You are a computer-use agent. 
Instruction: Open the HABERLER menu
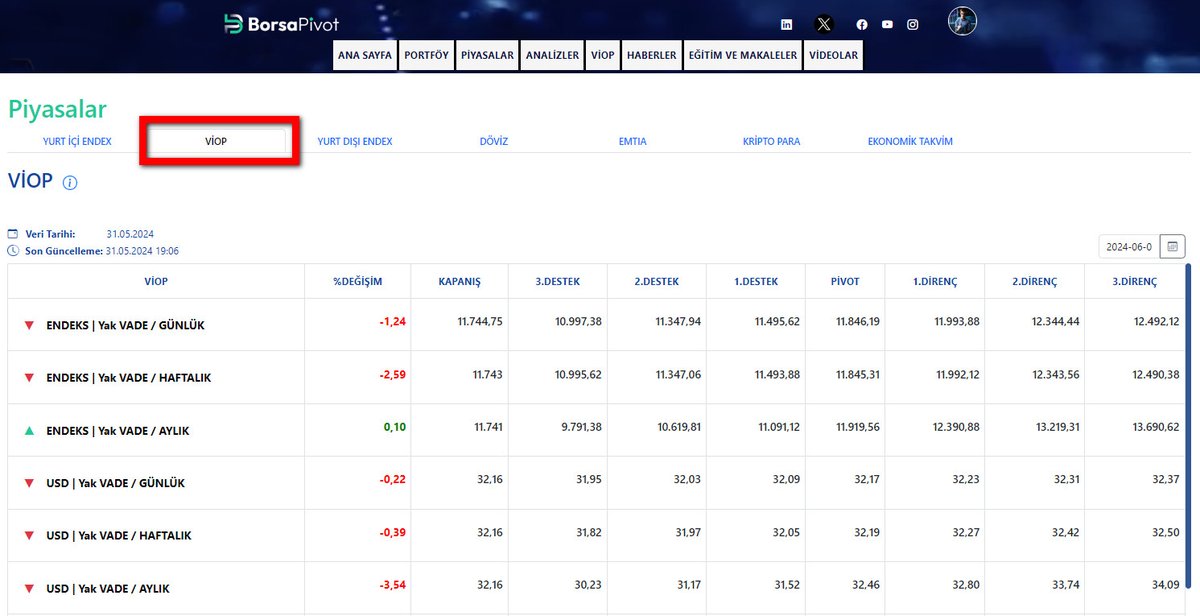point(652,56)
